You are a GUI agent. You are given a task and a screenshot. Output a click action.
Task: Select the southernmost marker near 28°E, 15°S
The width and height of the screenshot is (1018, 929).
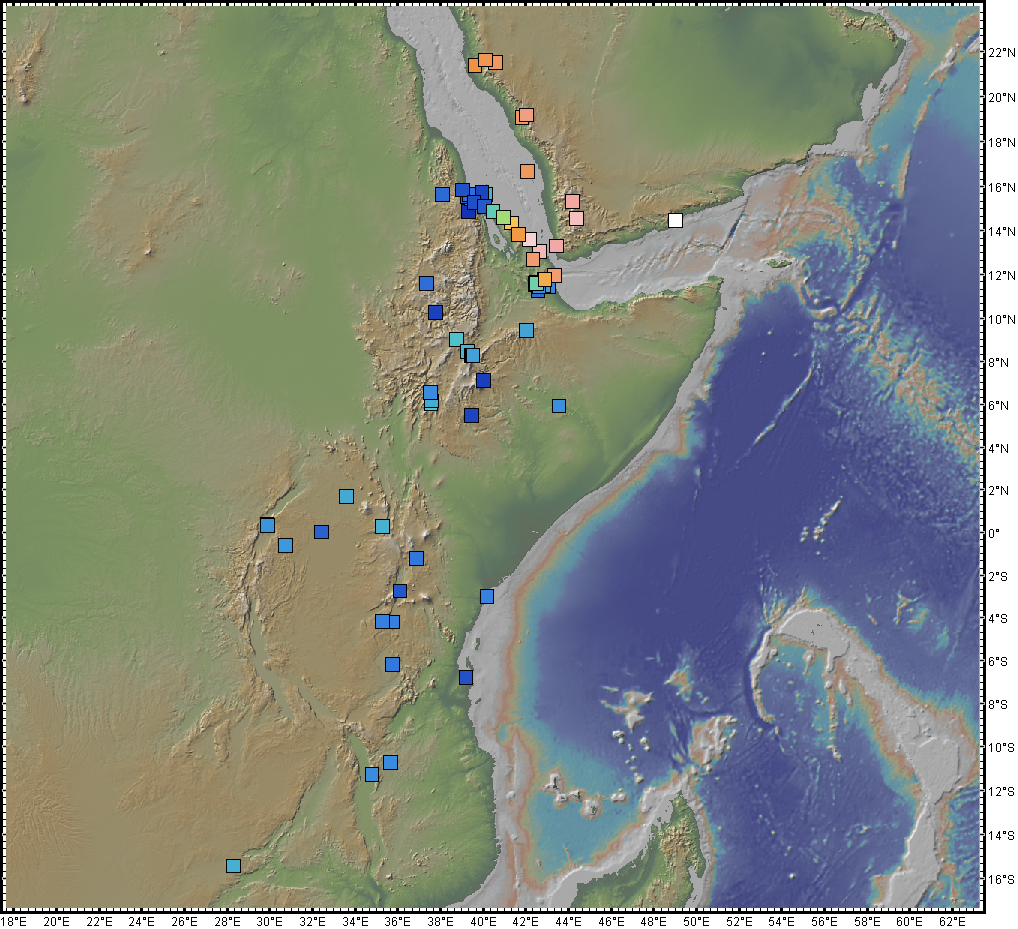pyautogui.click(x=233, y=865)
